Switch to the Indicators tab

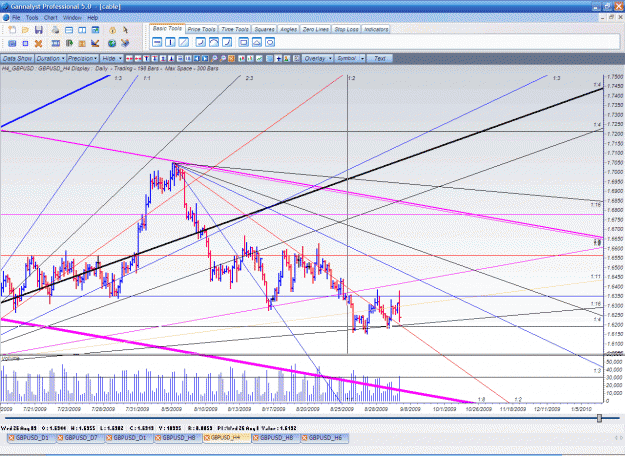(x=376, y=29)
